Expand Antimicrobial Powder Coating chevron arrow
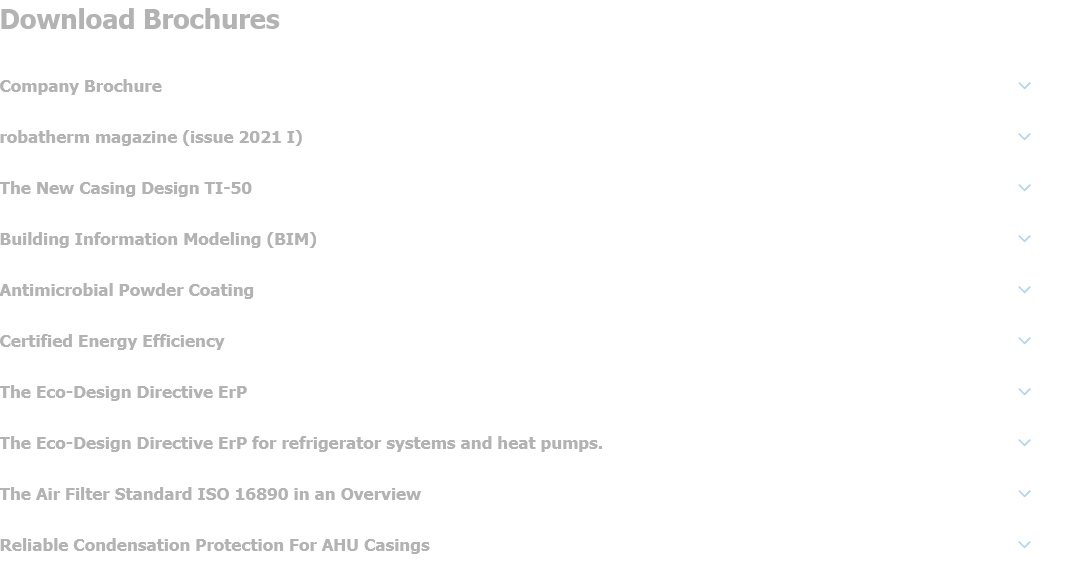Image resolution: width=1071 pixels, height=569 pixels. coord(1024,290)
